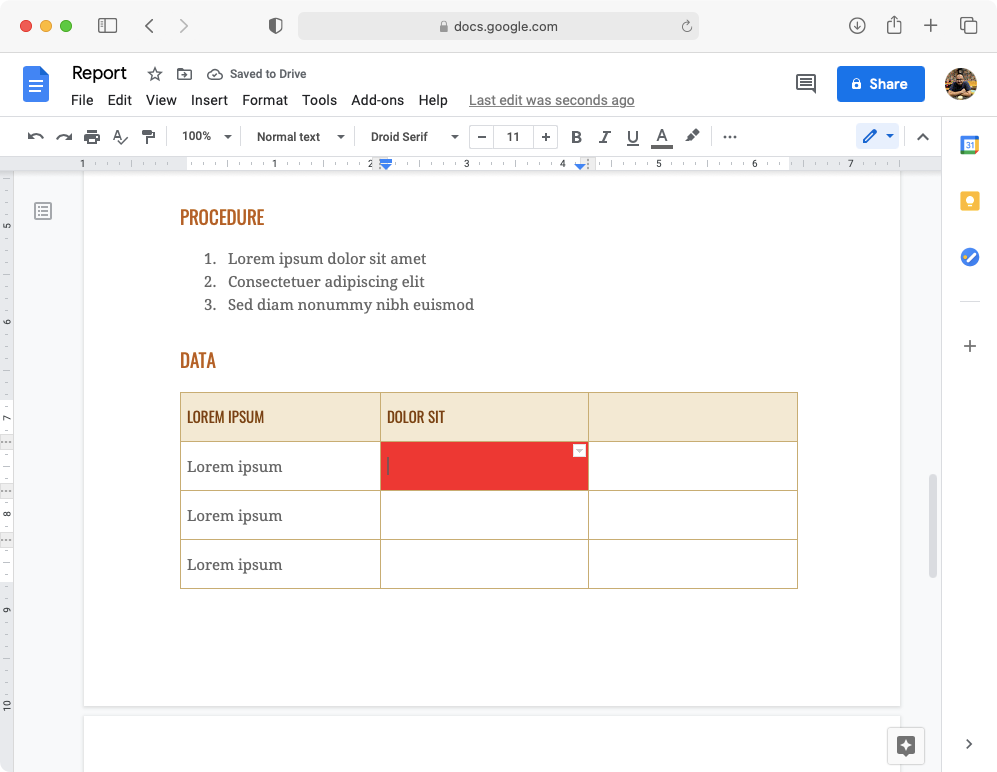Open the Add-ons menu

click(377, 100)
